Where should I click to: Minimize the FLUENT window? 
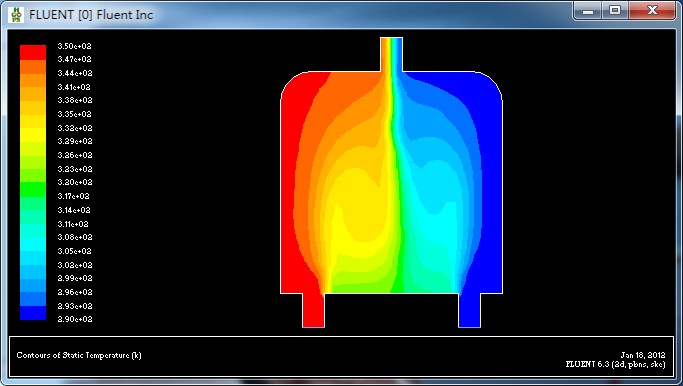[x=588, y=11]
